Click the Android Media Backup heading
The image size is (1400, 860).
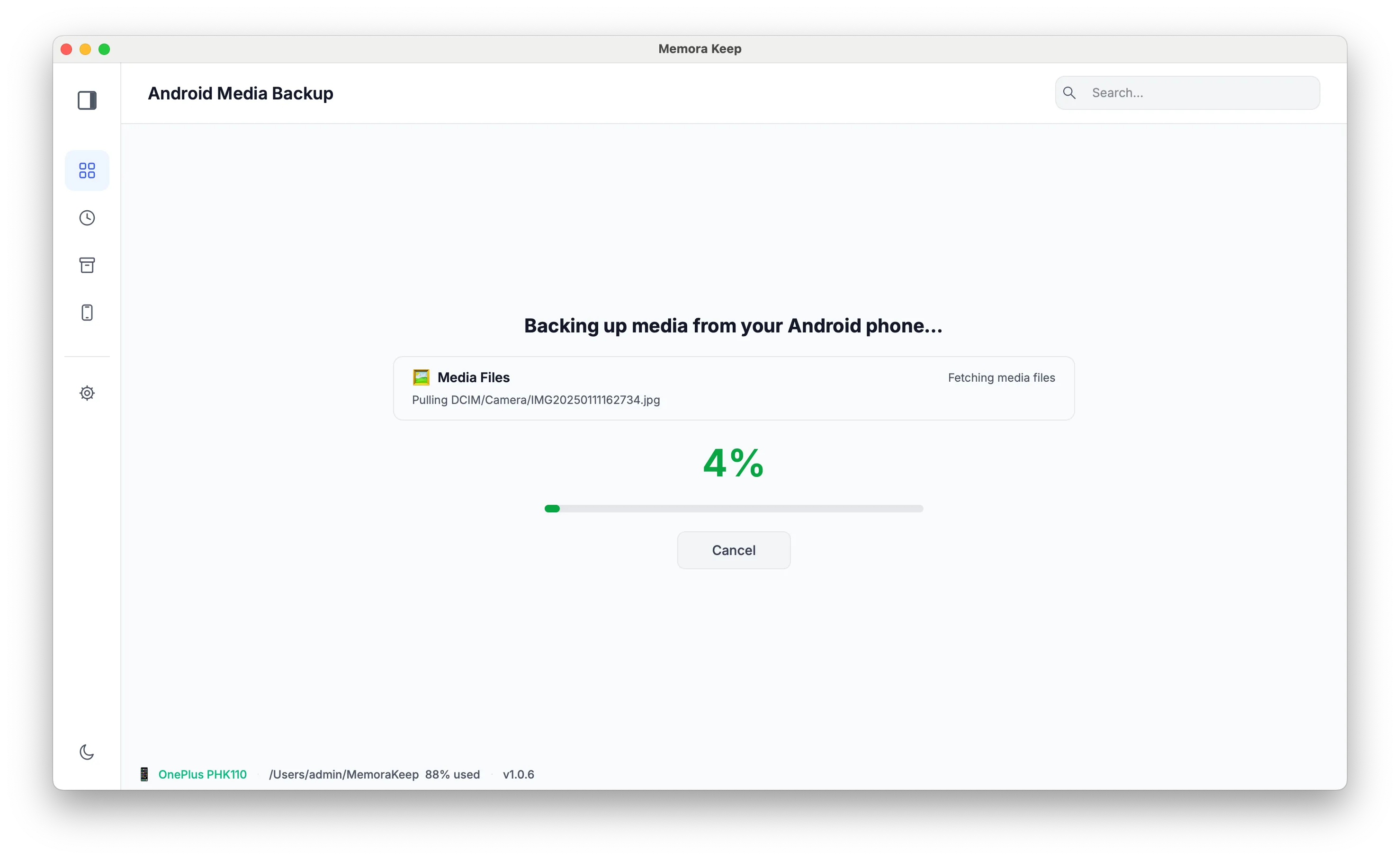point(241,93)
